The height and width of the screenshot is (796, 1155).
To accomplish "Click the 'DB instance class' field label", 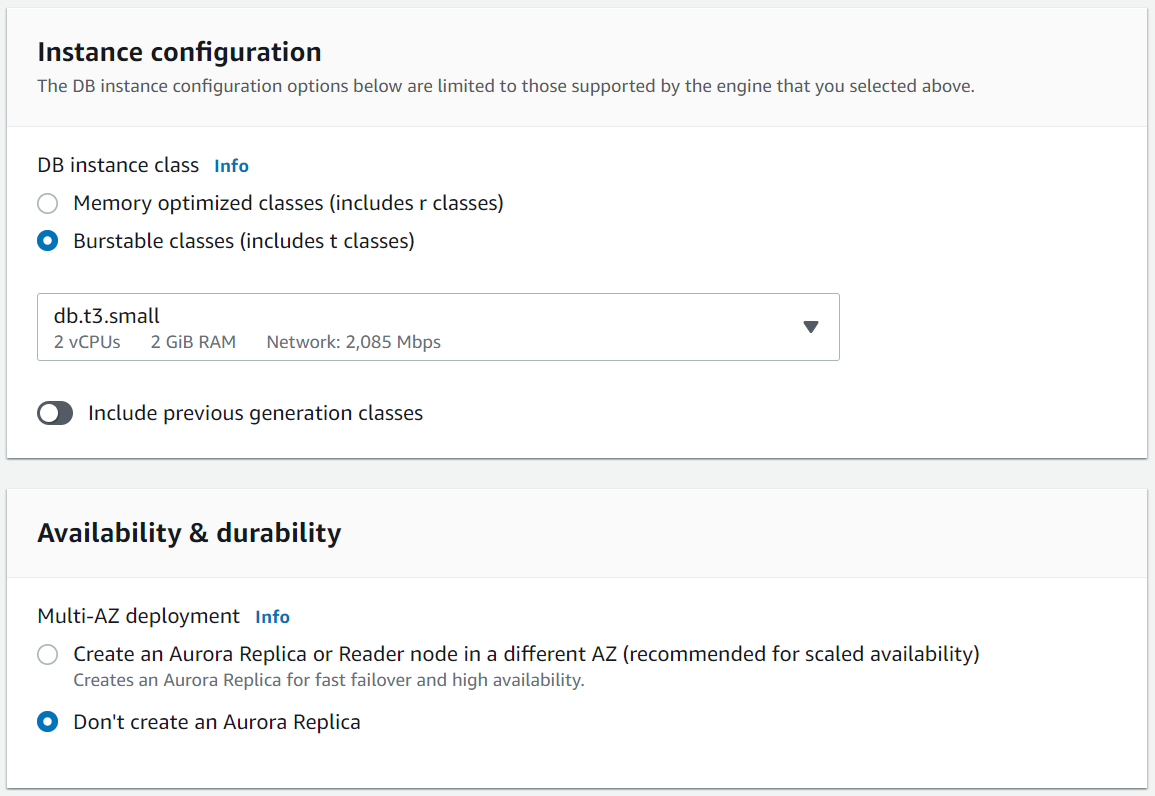I will point(118,166).
